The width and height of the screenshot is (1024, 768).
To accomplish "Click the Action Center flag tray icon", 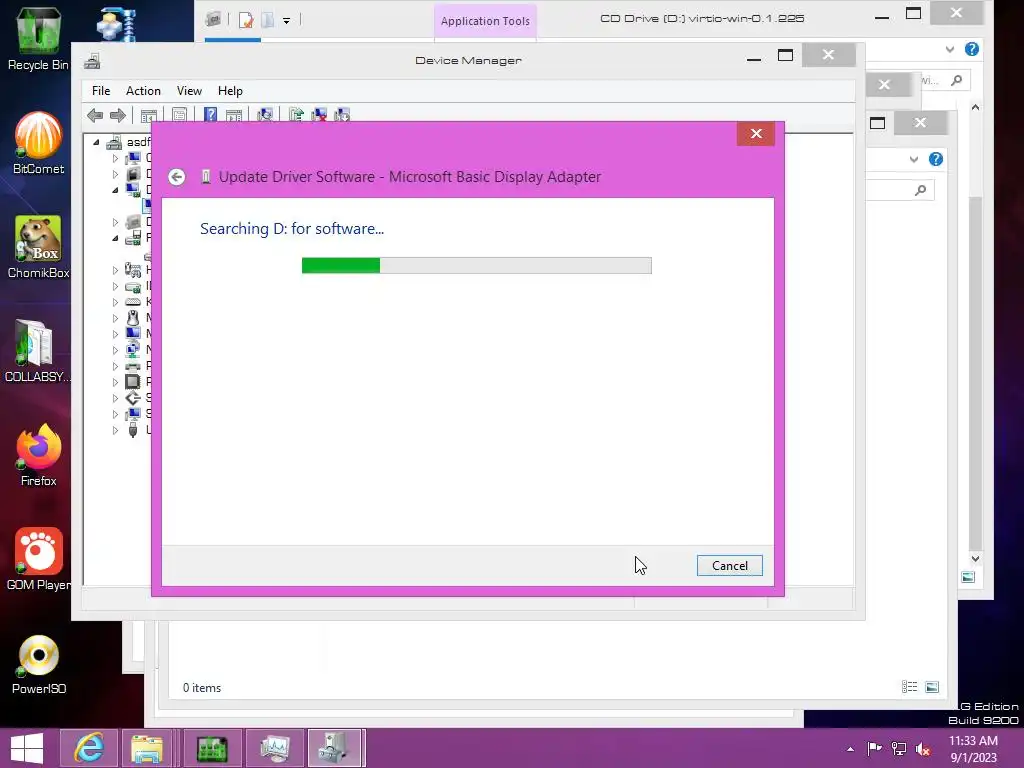I will point(874,748).
